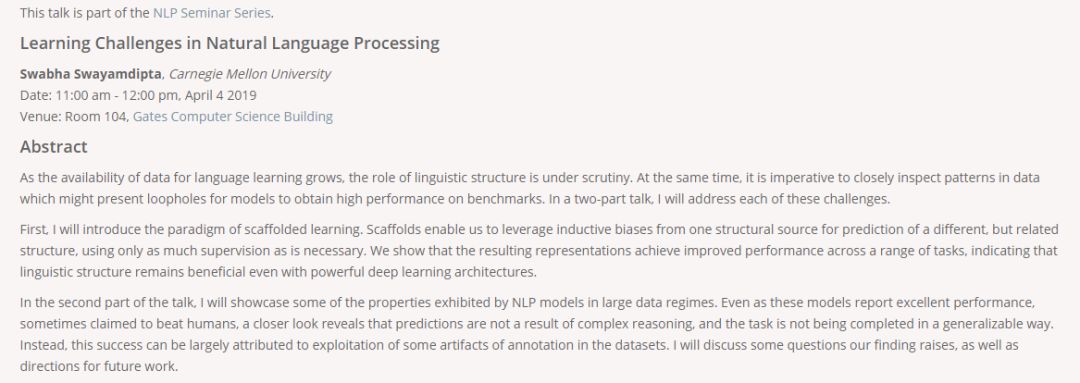
Task: Click the talk title Learning Challenges heading
Action: pos(229,43)
